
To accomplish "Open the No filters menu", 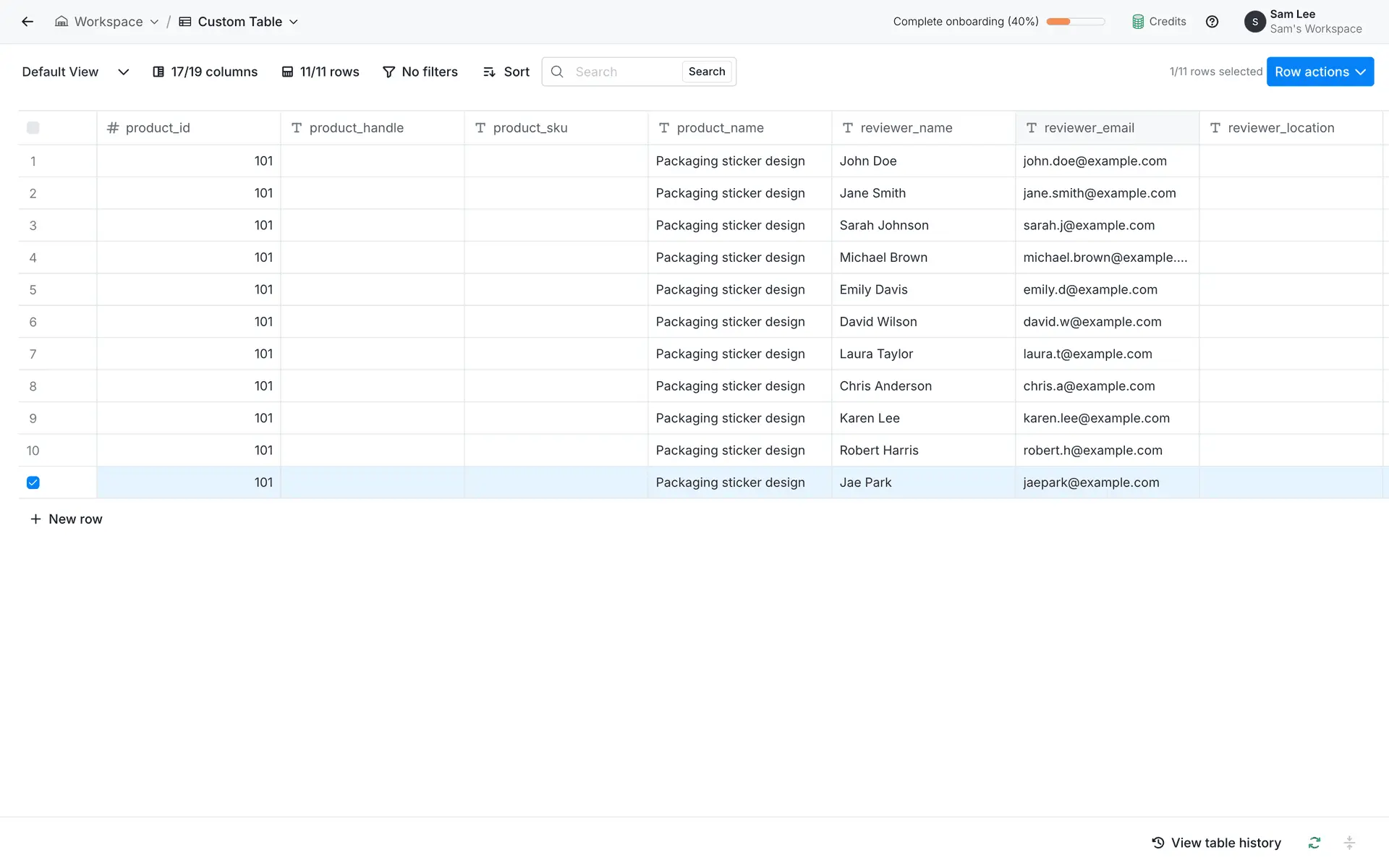I will [x=420, y=72].
